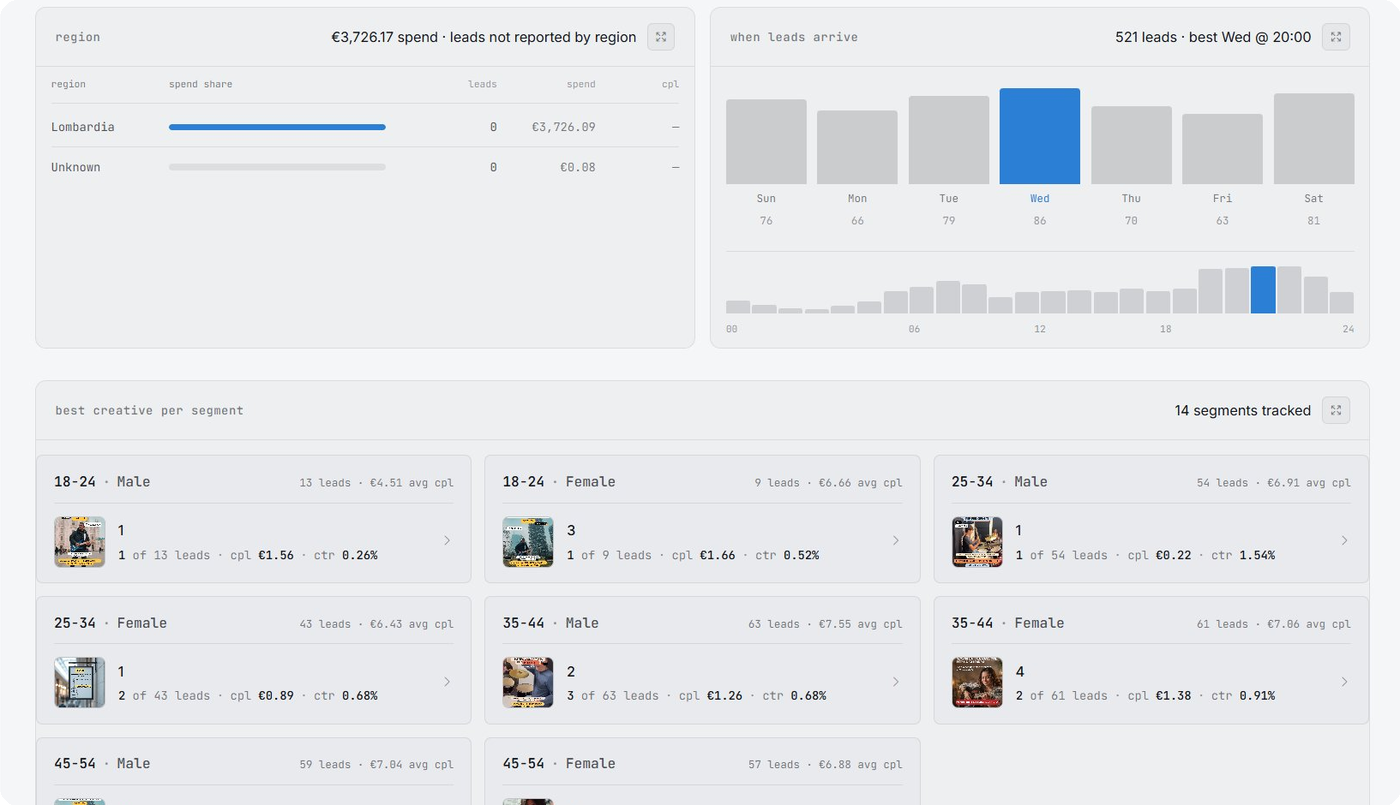Click the 35-44 · Male segment heading
The width and height of the screenshot is (1400, 805).
tap(551, 622)
